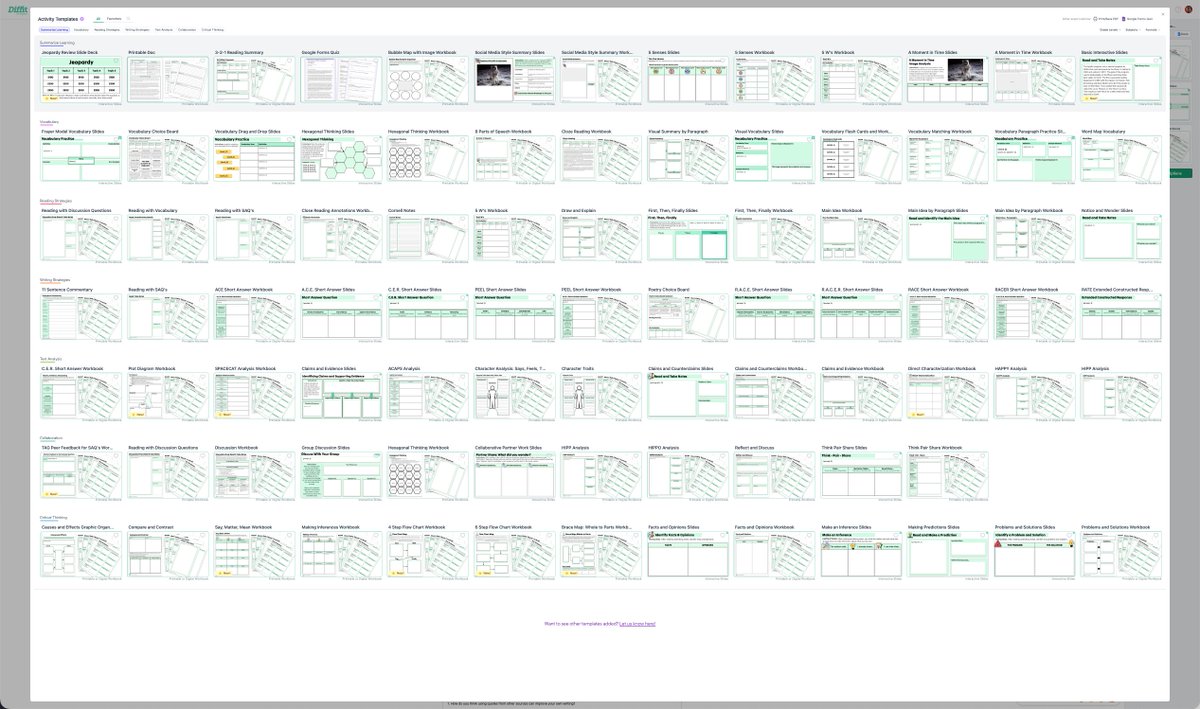
Task: Open the Grade Levels filter dropdown
Action: [1110, 30]
